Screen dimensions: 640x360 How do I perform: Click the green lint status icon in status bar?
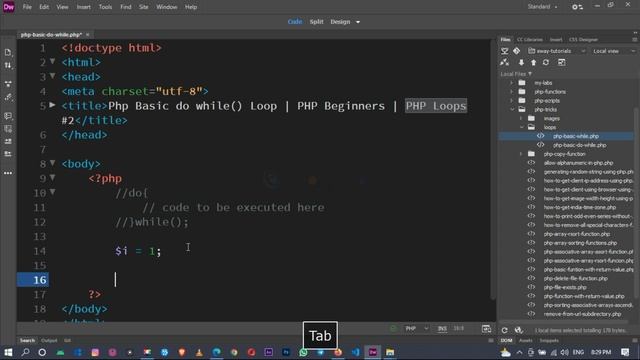393,329
